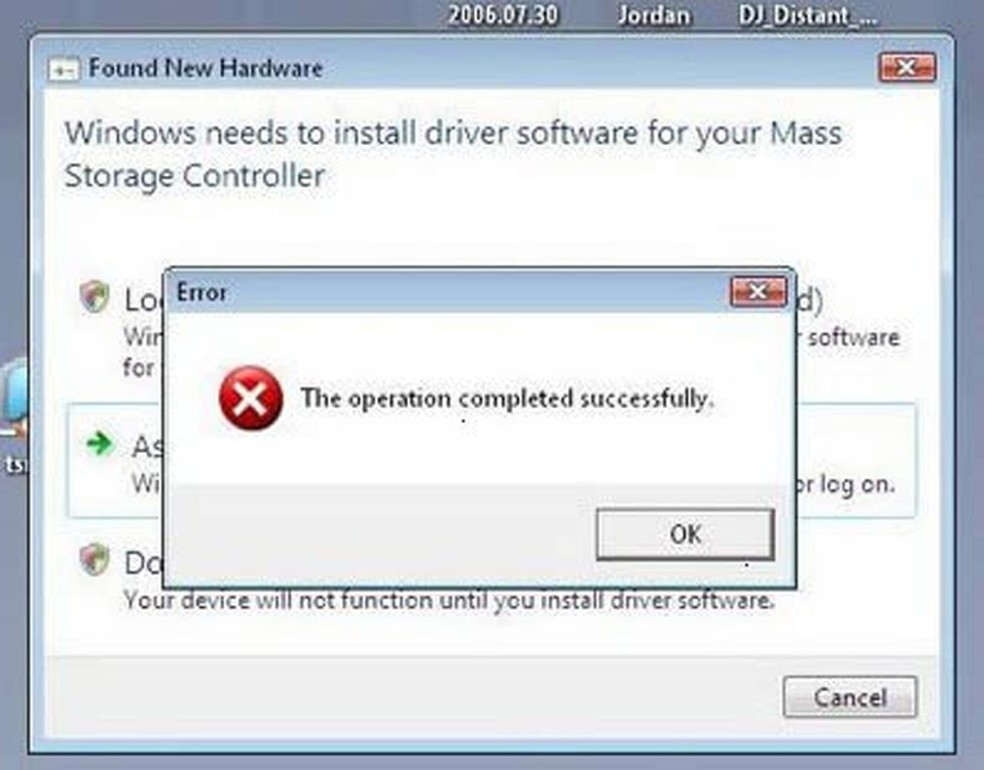
Task: Select the 'log on' ask-later option text
Action: click(x=845, y=484)
